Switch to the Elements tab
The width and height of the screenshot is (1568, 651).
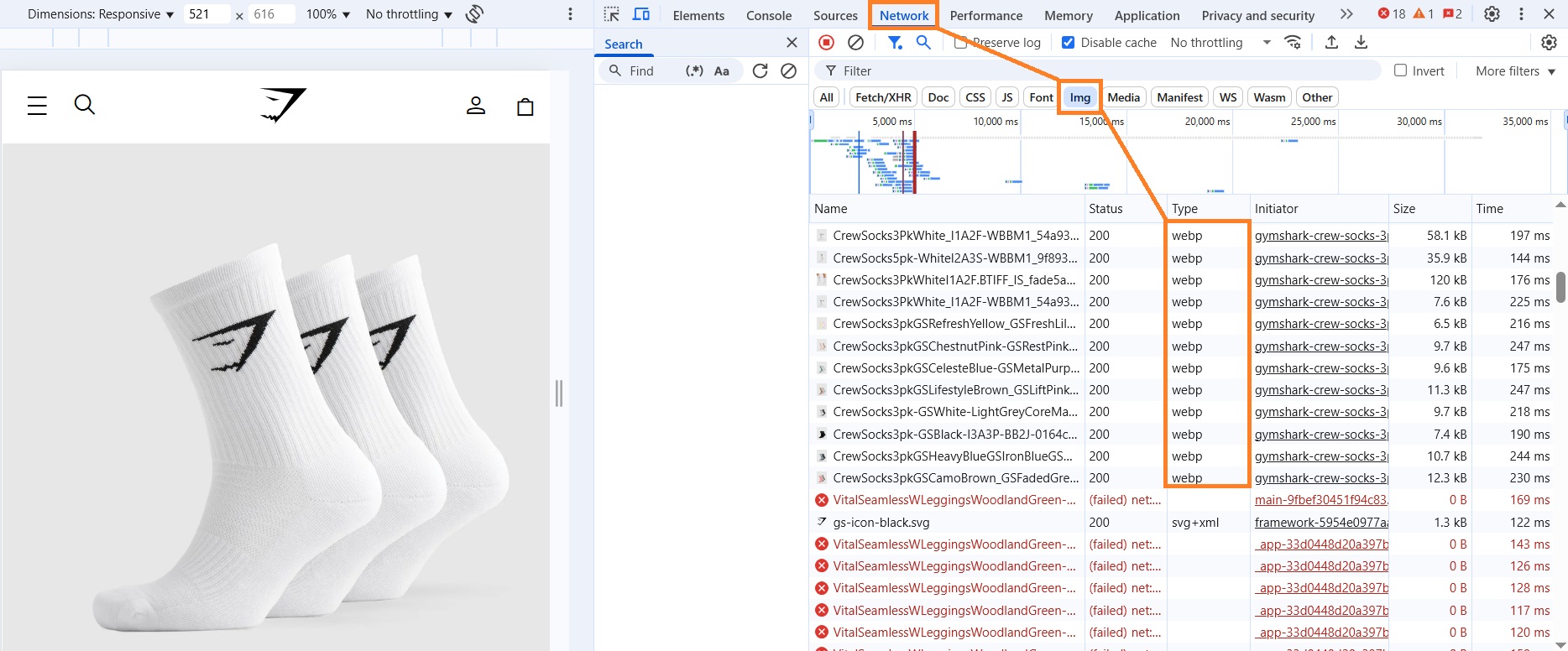[x=698, y=15]
